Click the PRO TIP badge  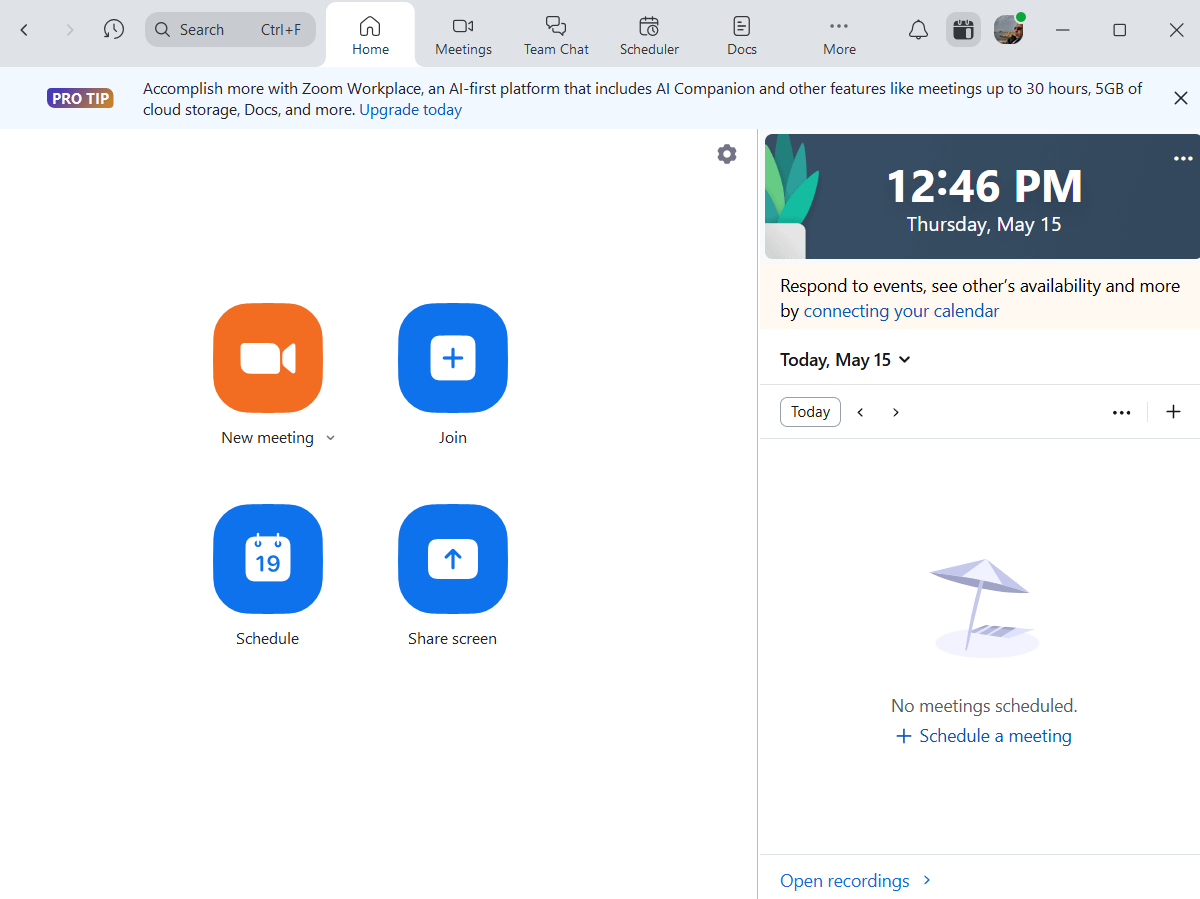tap(80, 98)
